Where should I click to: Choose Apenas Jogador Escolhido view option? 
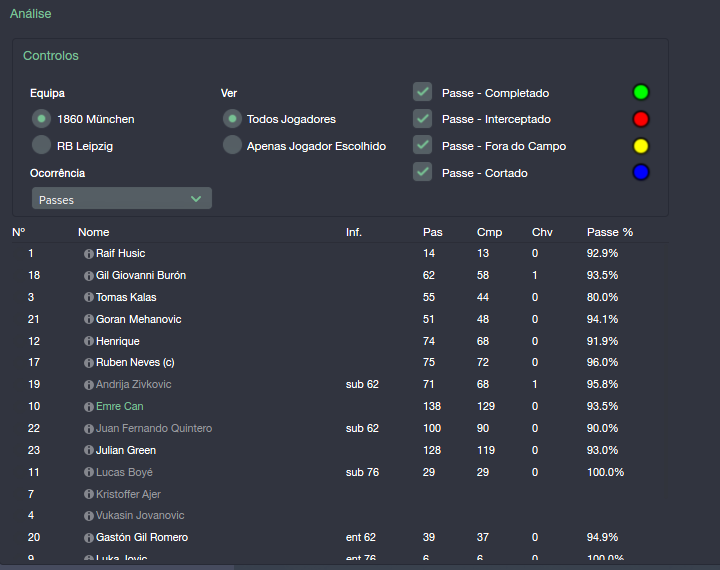pyautogui.click(x=232, y=145)
